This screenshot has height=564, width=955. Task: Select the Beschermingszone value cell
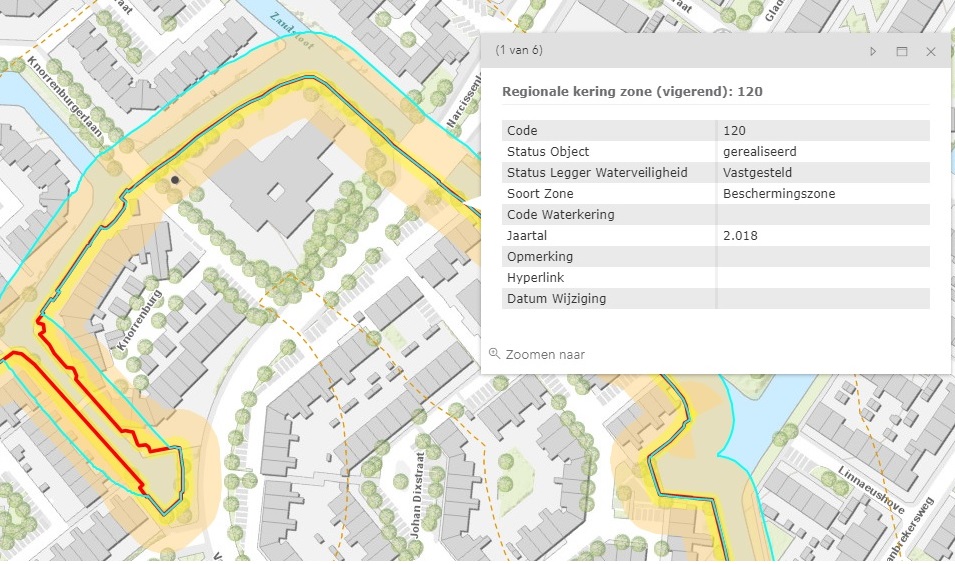pyautogui.click(x=823, y=194)
